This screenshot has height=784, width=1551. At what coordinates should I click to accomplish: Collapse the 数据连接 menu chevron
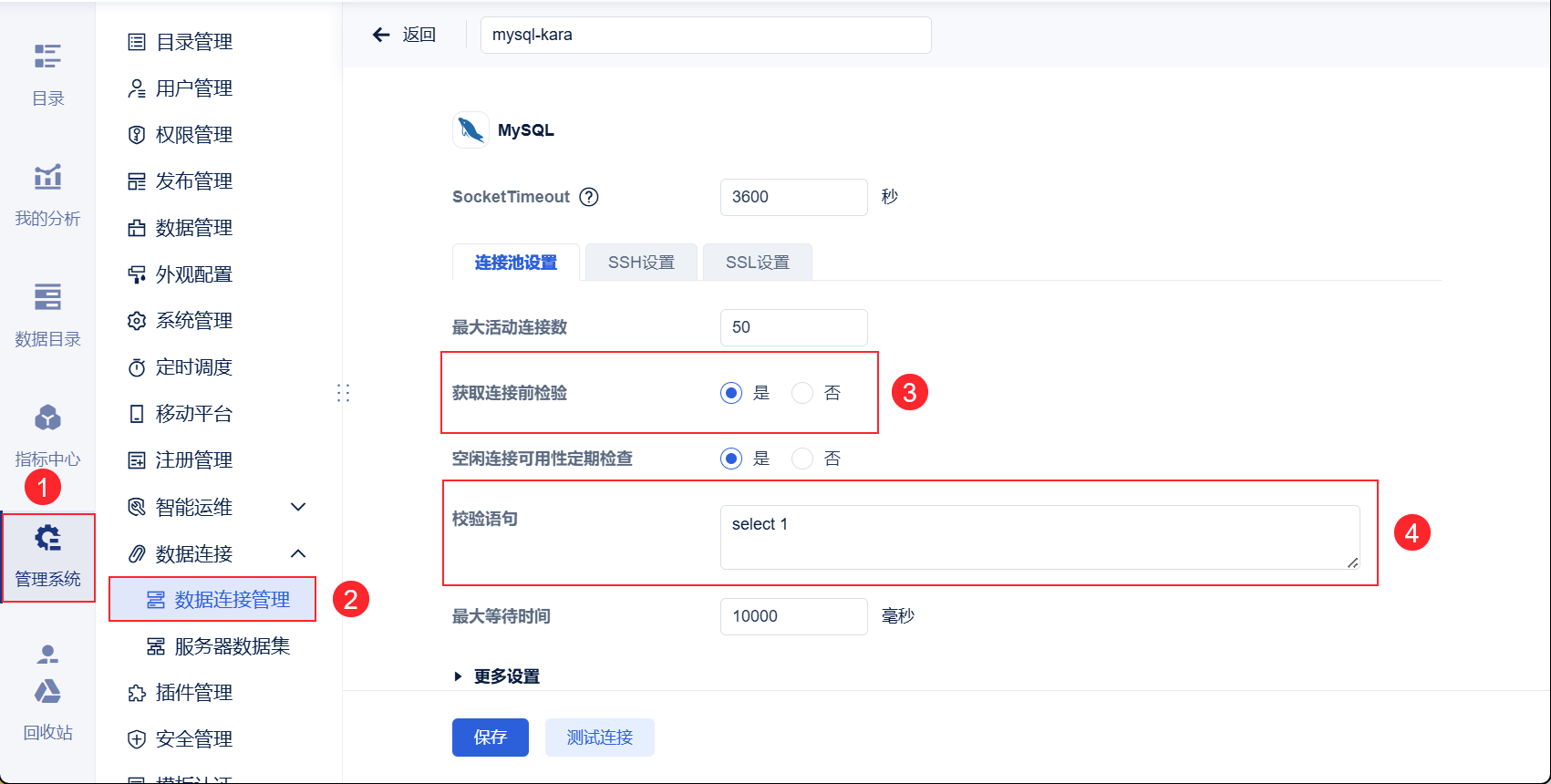(x=298, y=553)
